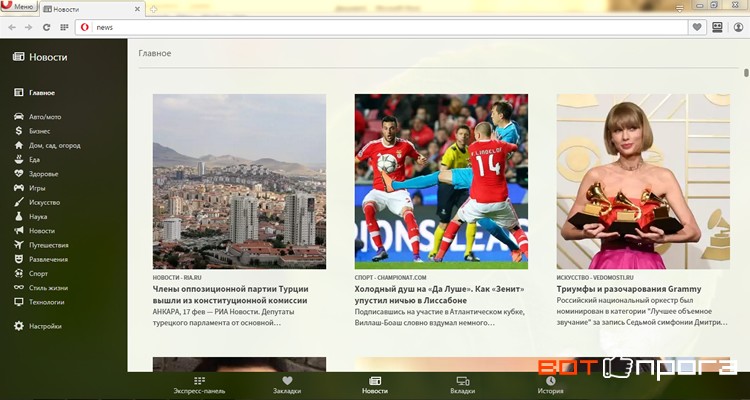Open the user account icon

(739, 27)
